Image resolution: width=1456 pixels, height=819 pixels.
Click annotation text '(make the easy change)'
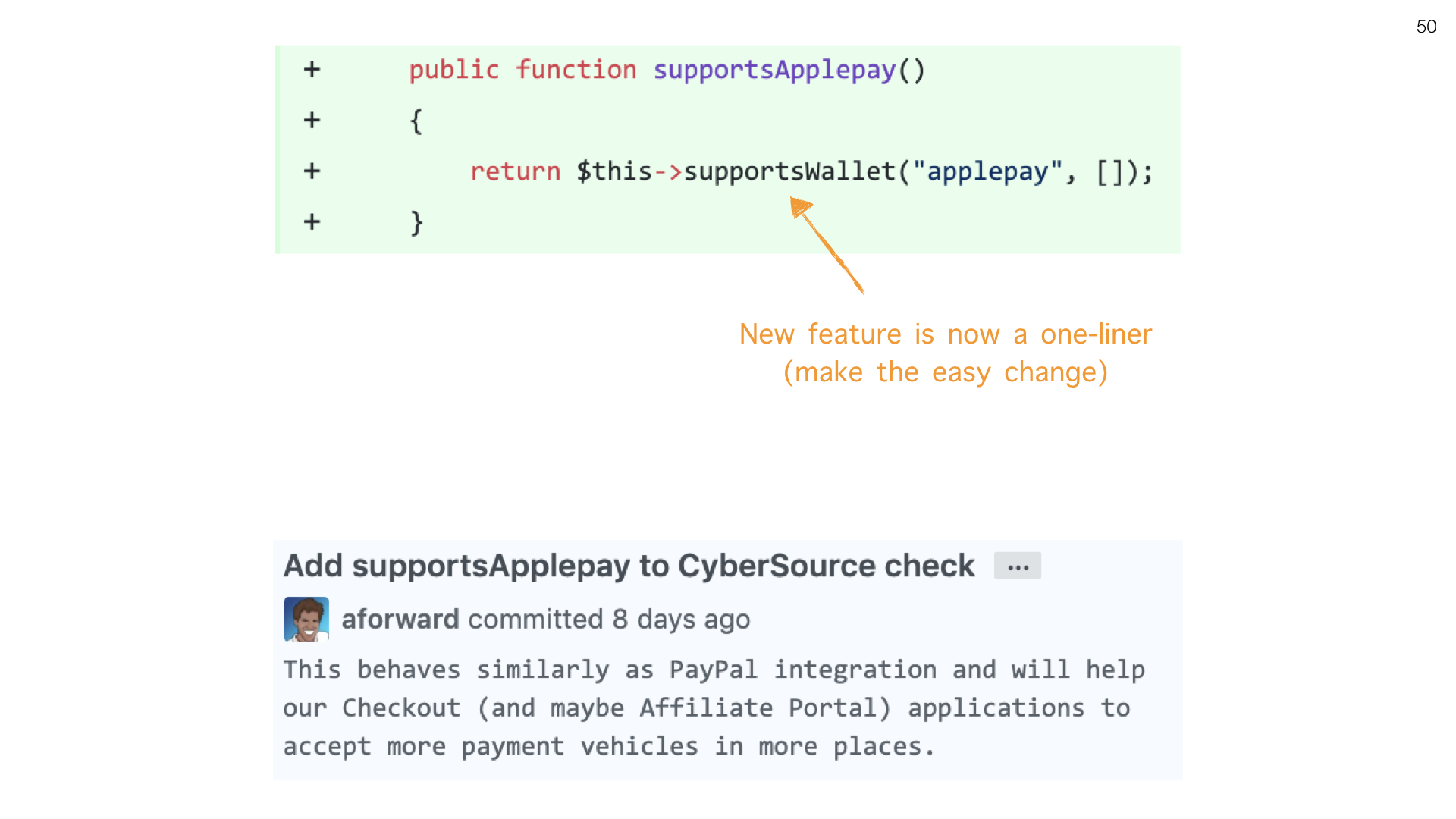946,372
